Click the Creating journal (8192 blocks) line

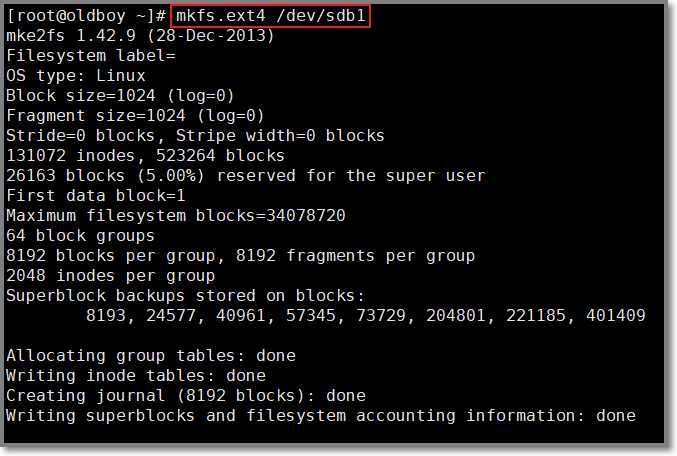(186, 396)
